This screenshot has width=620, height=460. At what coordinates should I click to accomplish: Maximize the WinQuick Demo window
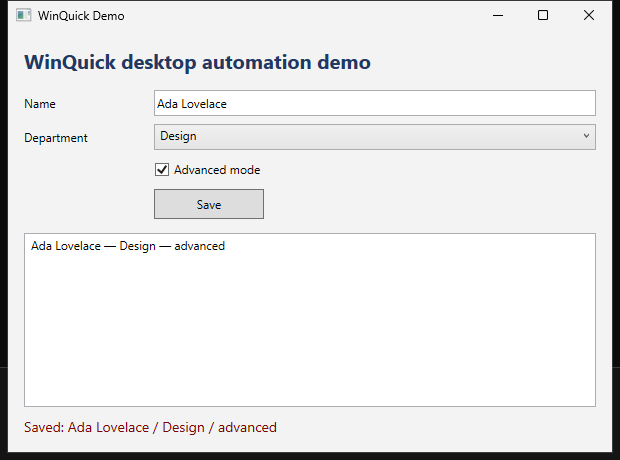pyautogui.click(x=543, y=15)
